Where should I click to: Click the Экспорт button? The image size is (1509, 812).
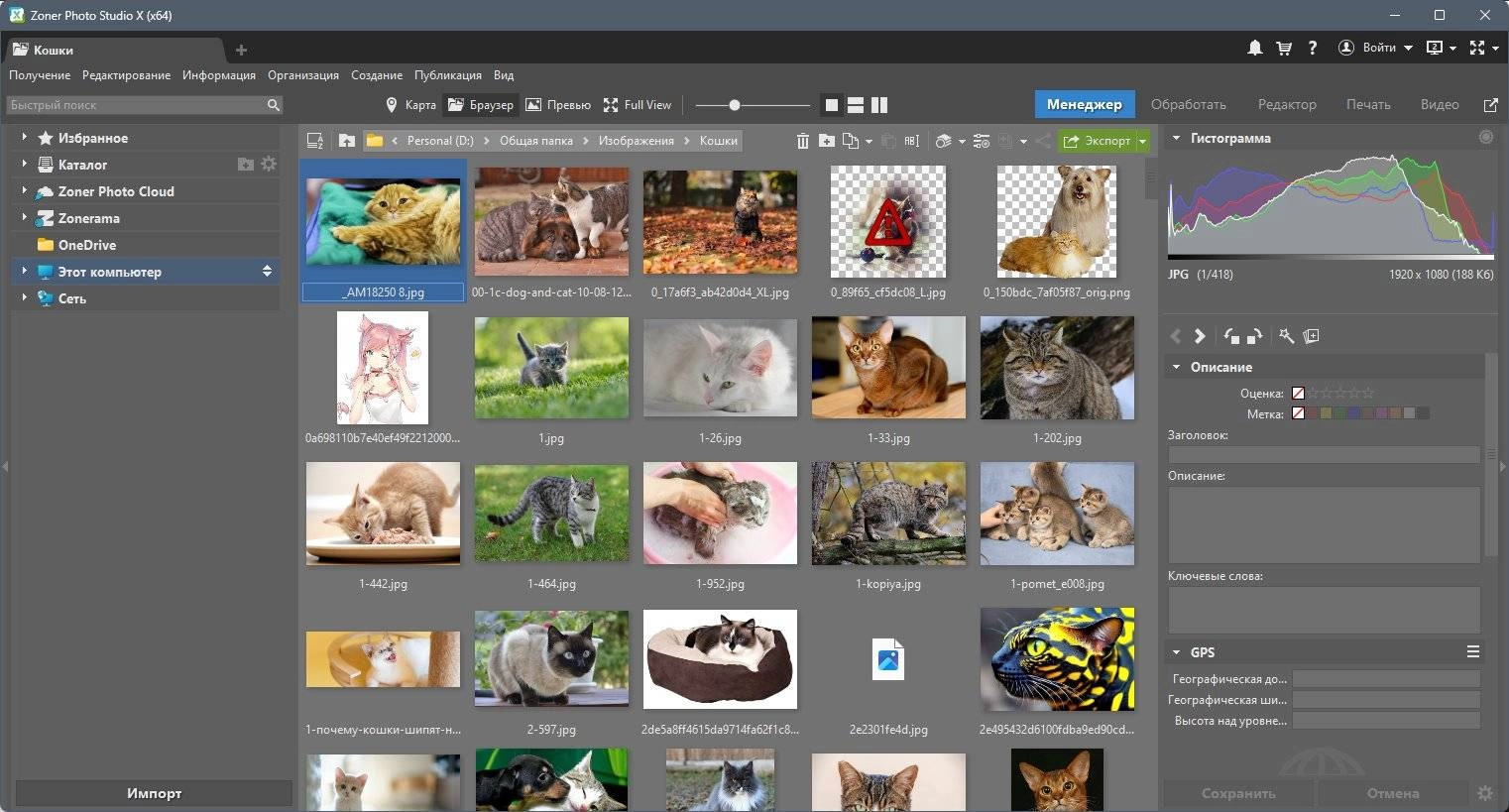click(1097, 141)
